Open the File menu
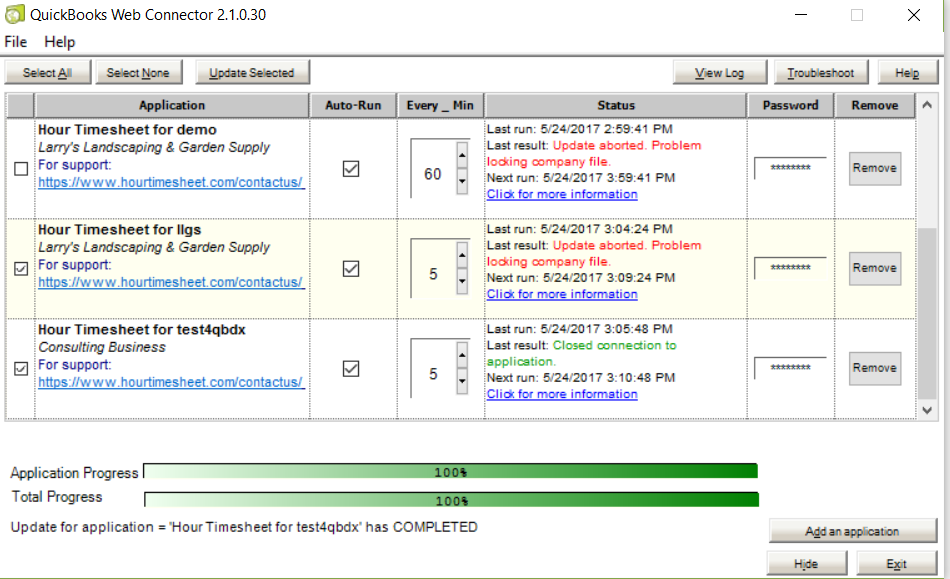The width and height of the screenshot is (950, 579). 15,42
